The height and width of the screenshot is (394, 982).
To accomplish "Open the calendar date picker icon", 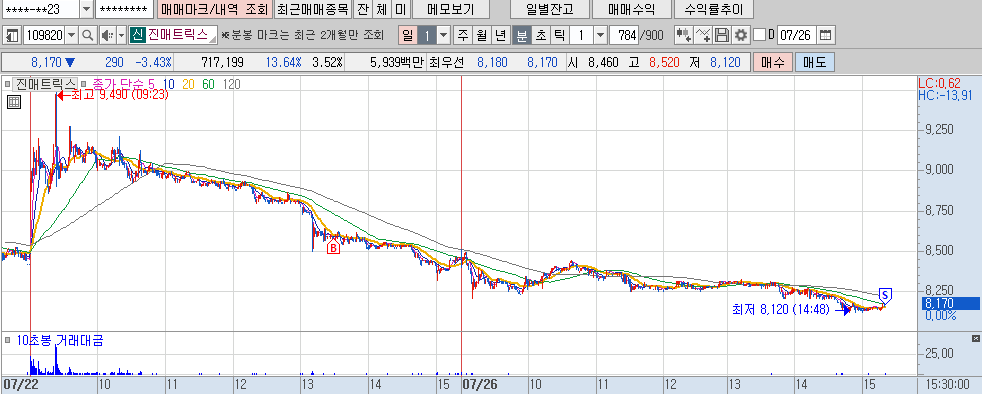I will pos(826,35).
